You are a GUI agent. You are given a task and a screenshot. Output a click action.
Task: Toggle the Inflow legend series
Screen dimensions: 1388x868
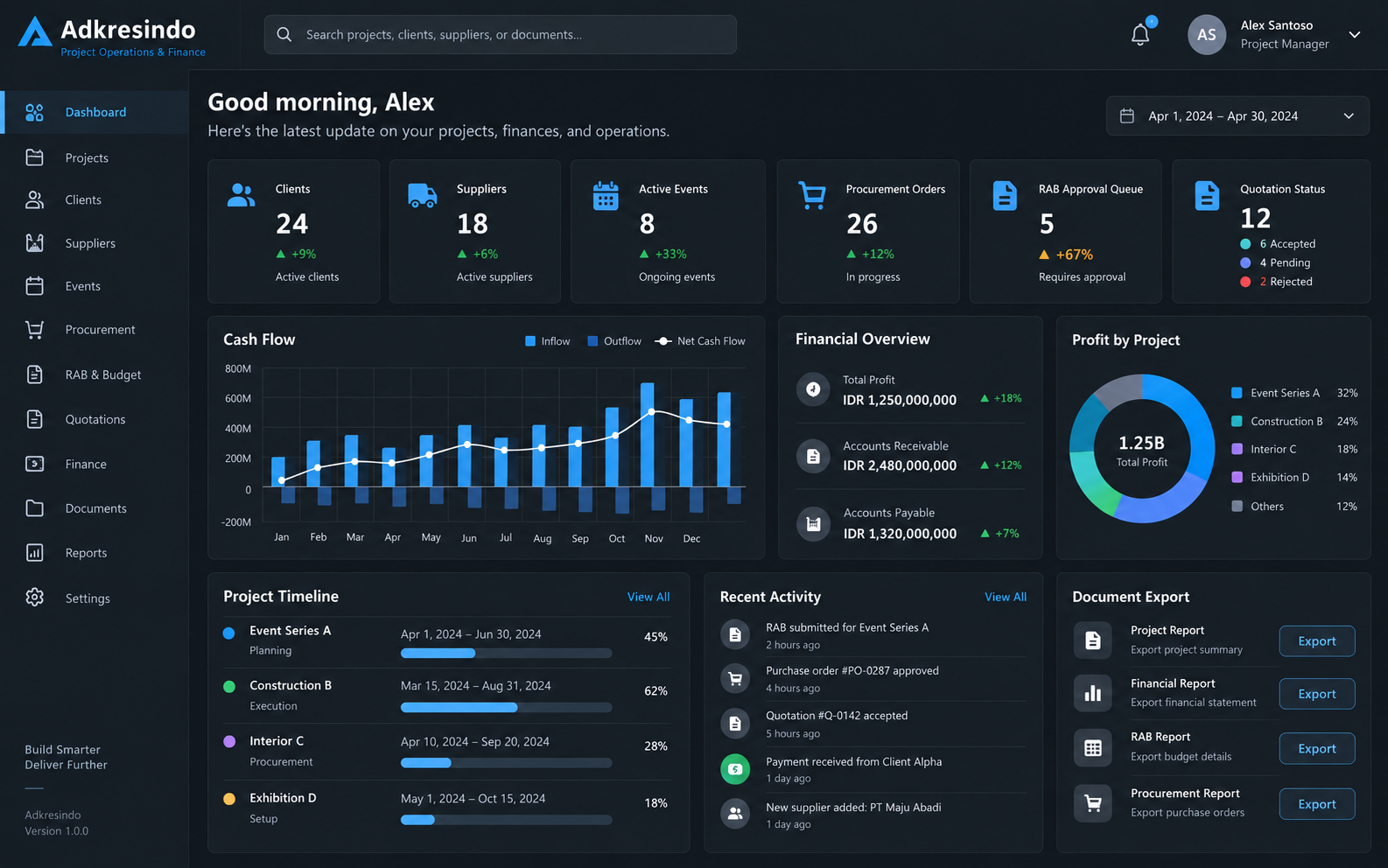coord(547,341)
